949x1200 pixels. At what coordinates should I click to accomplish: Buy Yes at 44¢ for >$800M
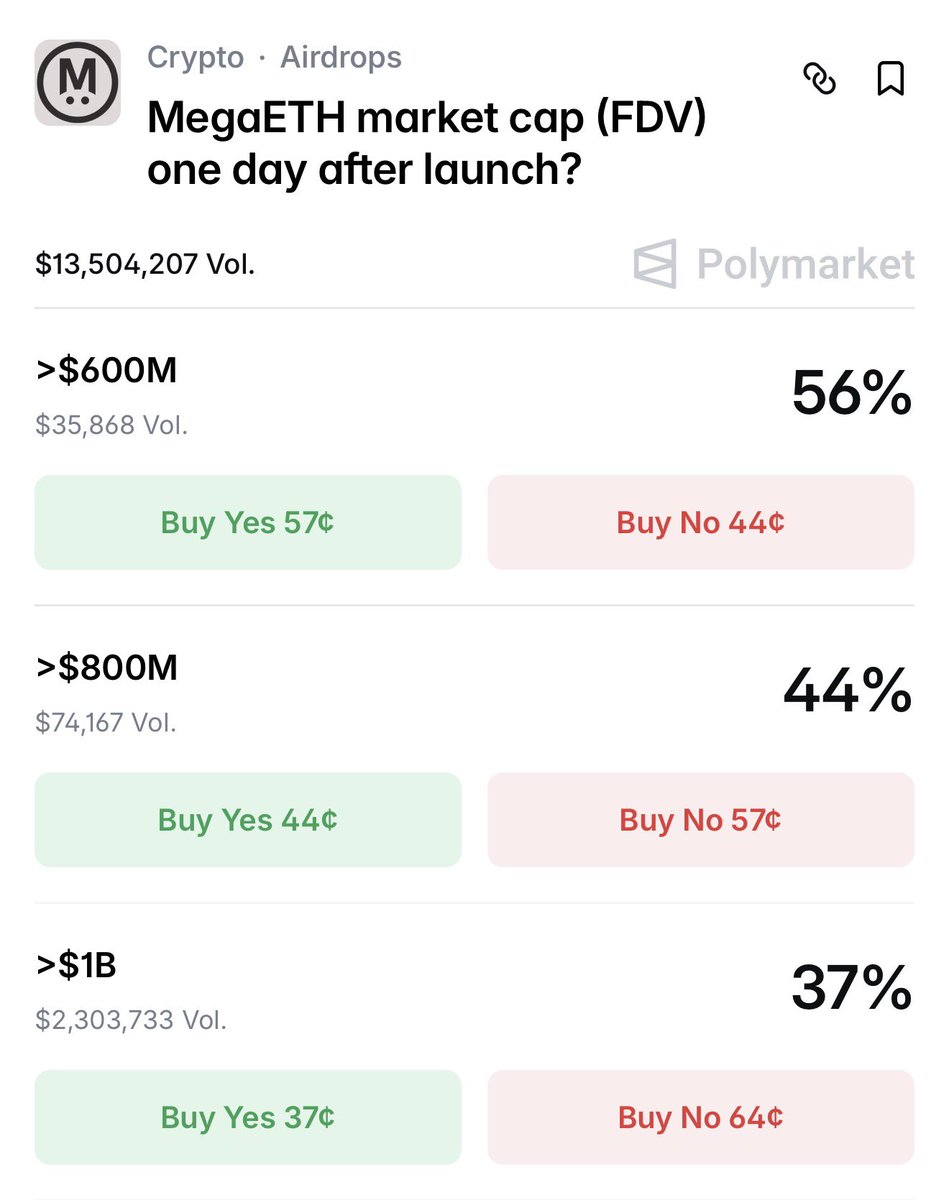(248, 820)
